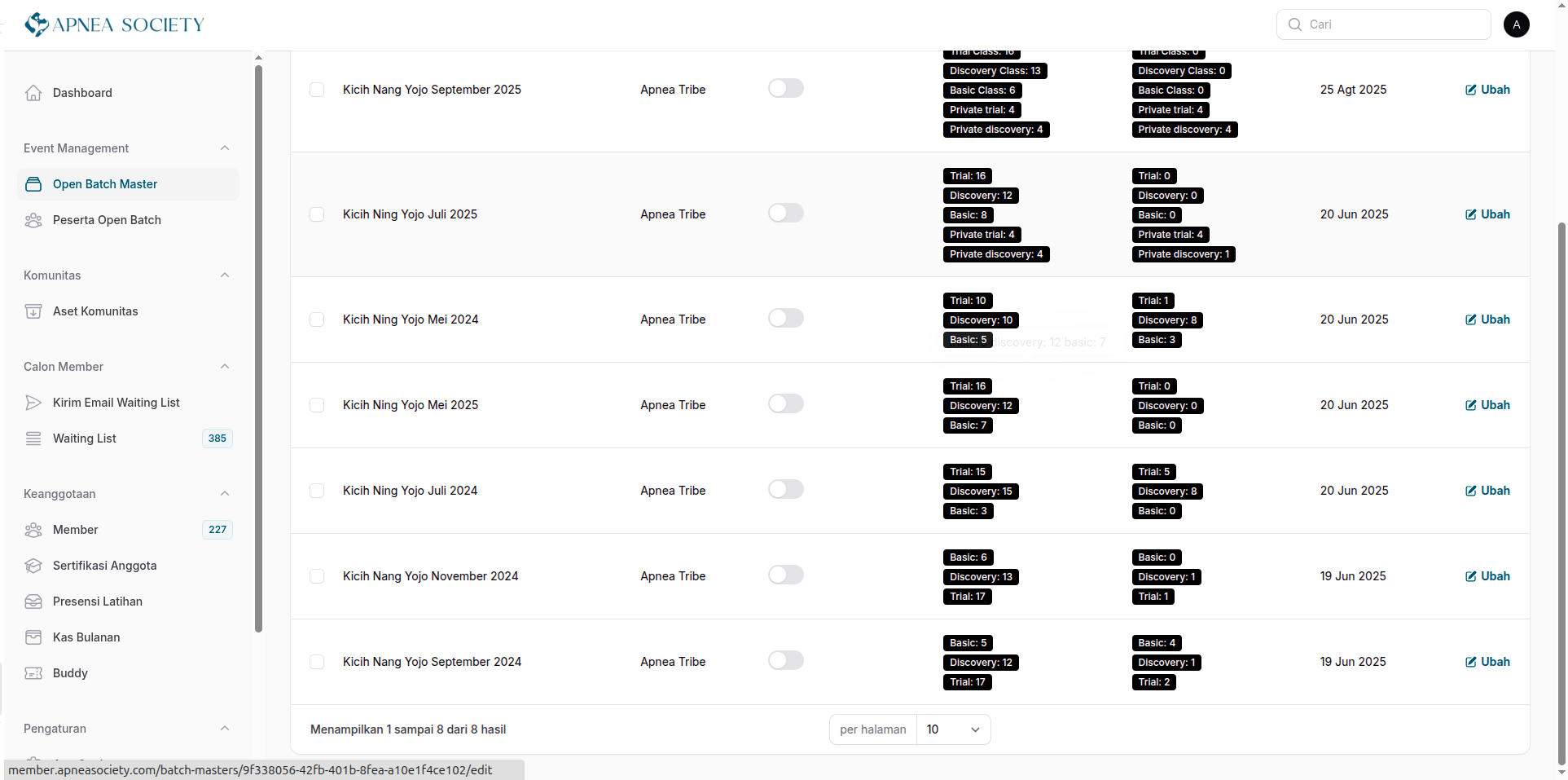Click the Kirim Email Waiting List send icon
Image resolution: width=1568 pixels, height=780 pixels.
point(33,403)
